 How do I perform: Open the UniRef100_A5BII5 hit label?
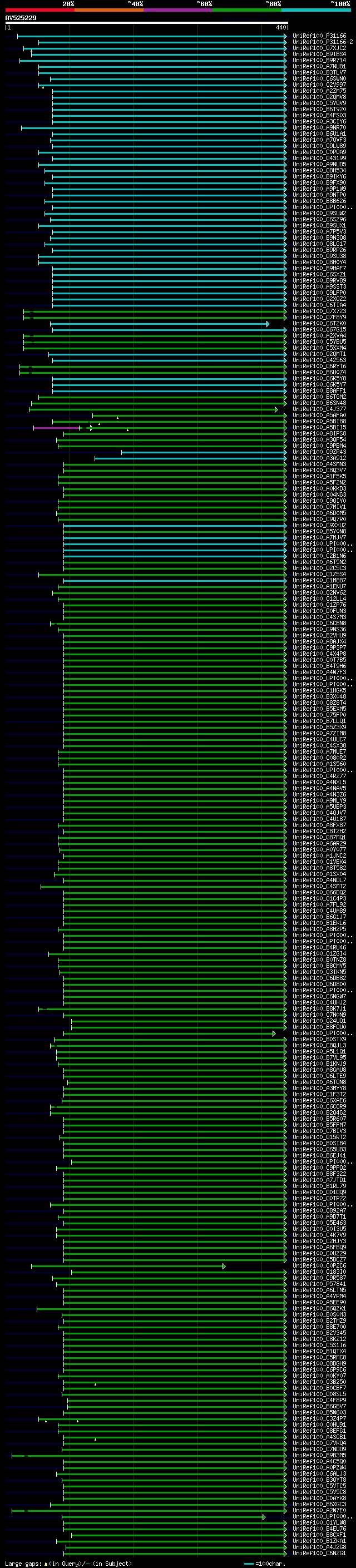coord(319,427)
